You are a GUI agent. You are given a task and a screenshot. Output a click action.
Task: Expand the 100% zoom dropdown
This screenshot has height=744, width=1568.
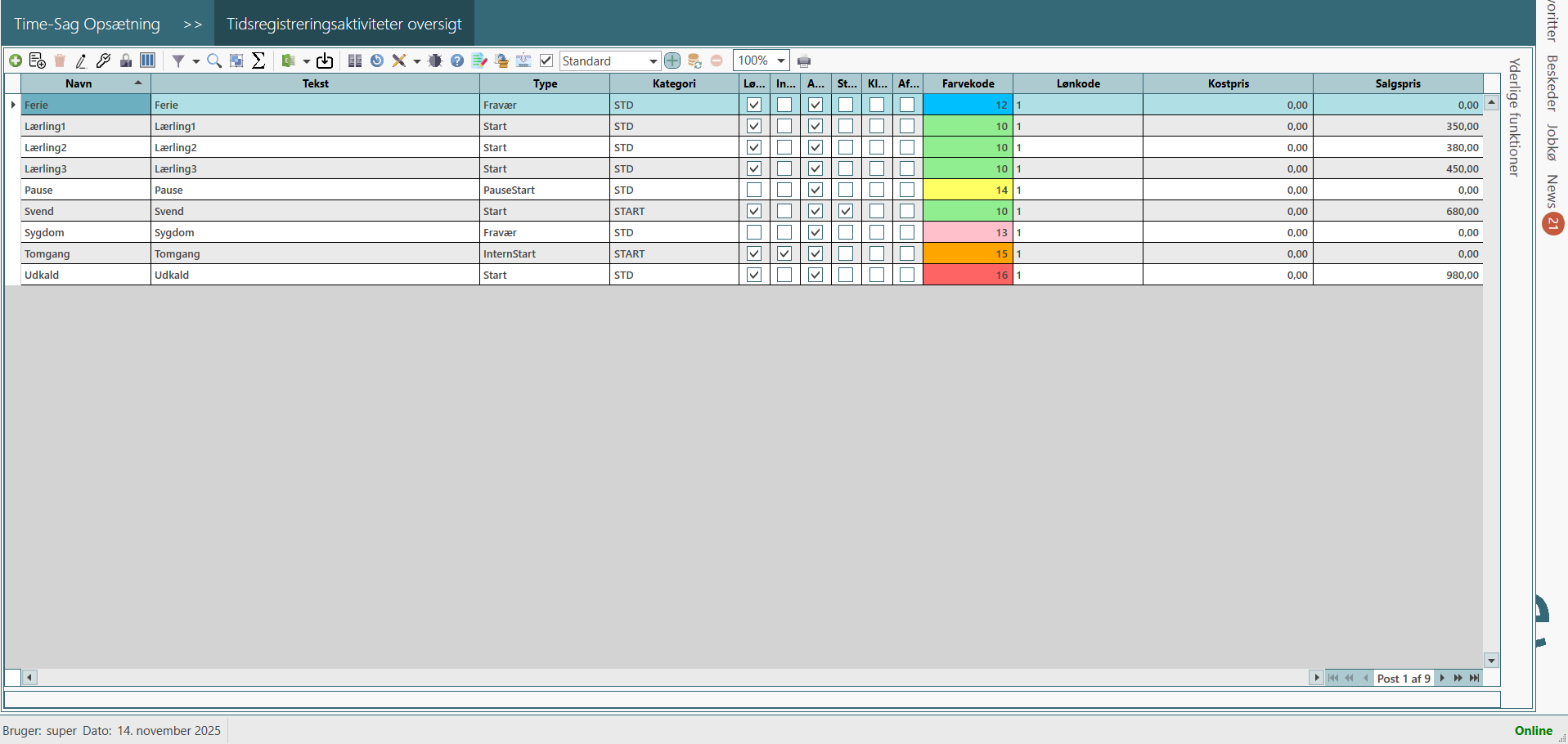pos(781,61)
